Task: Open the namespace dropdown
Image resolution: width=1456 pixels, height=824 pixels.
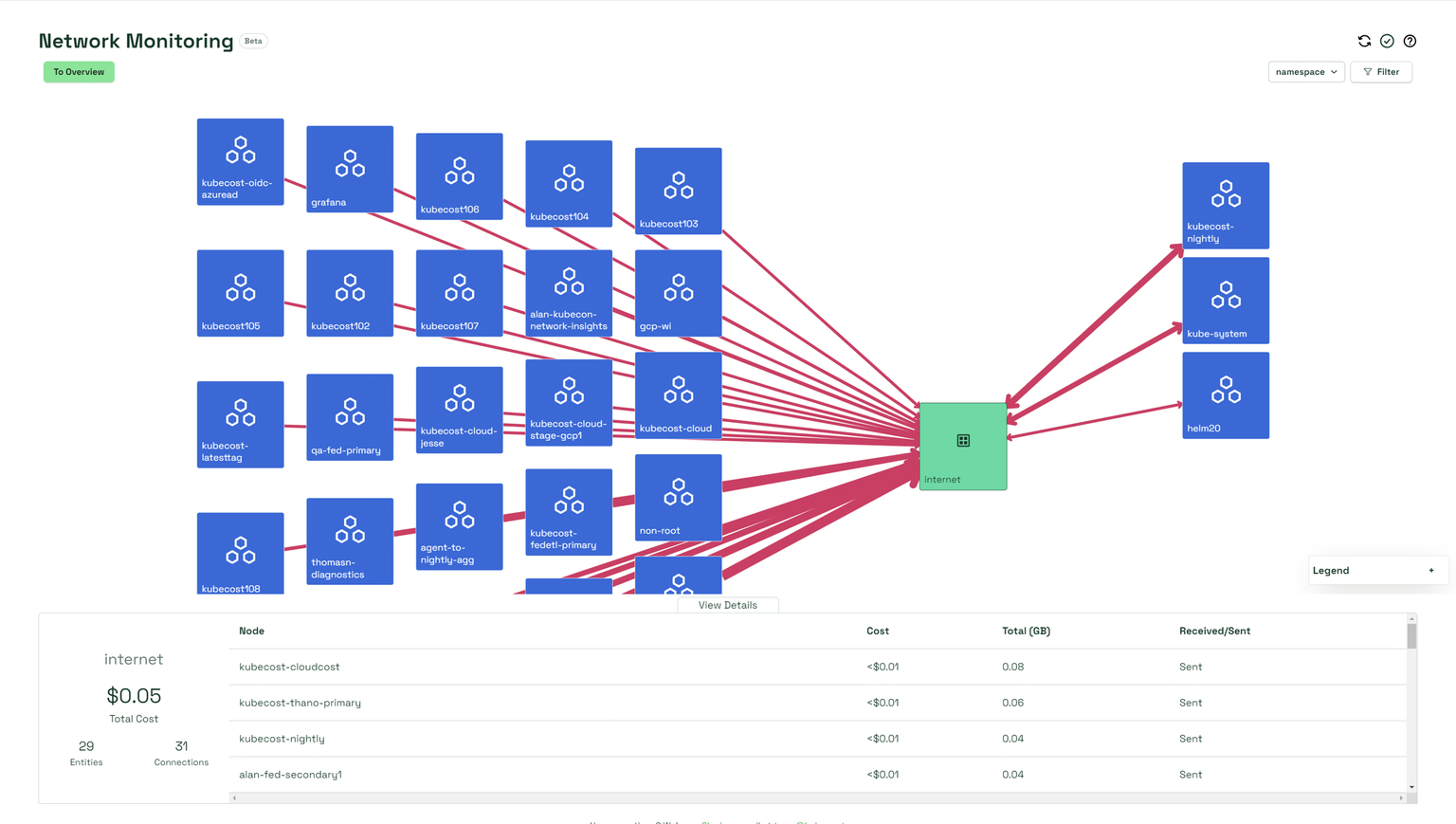Action: [x=1306, y=71]
